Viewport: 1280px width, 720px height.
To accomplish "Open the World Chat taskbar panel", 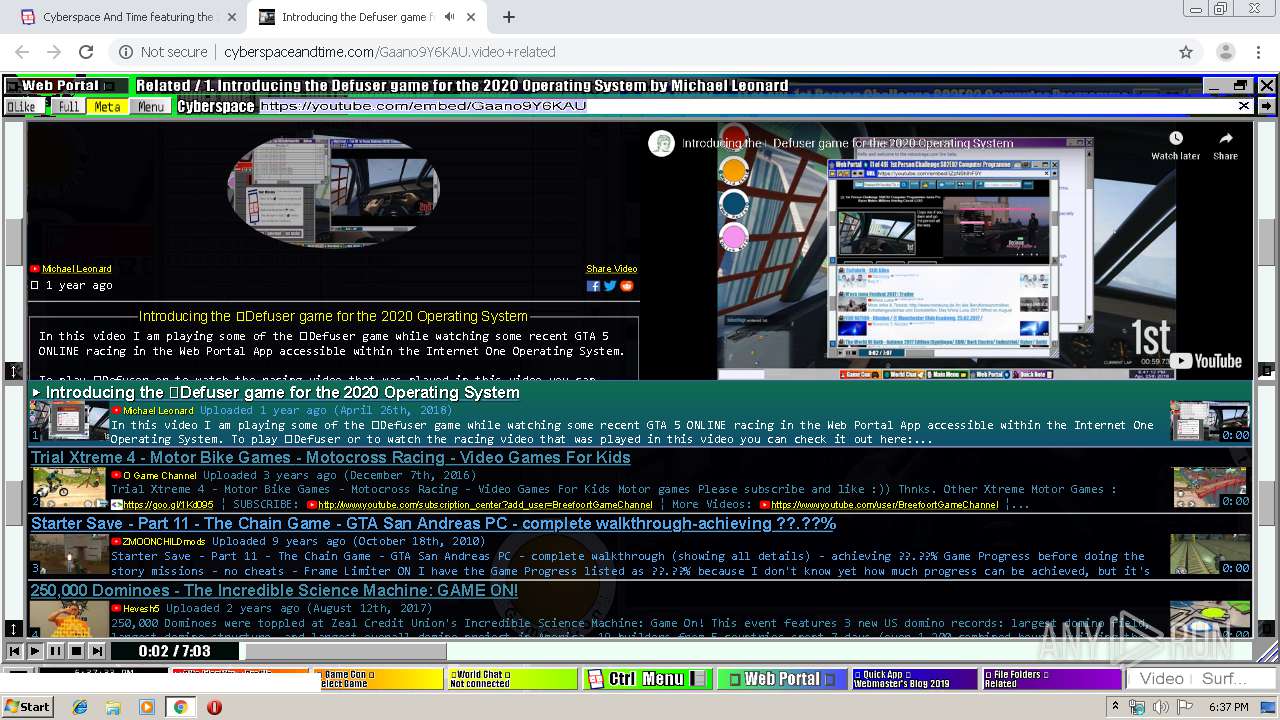I will click(x=513, y=679).
